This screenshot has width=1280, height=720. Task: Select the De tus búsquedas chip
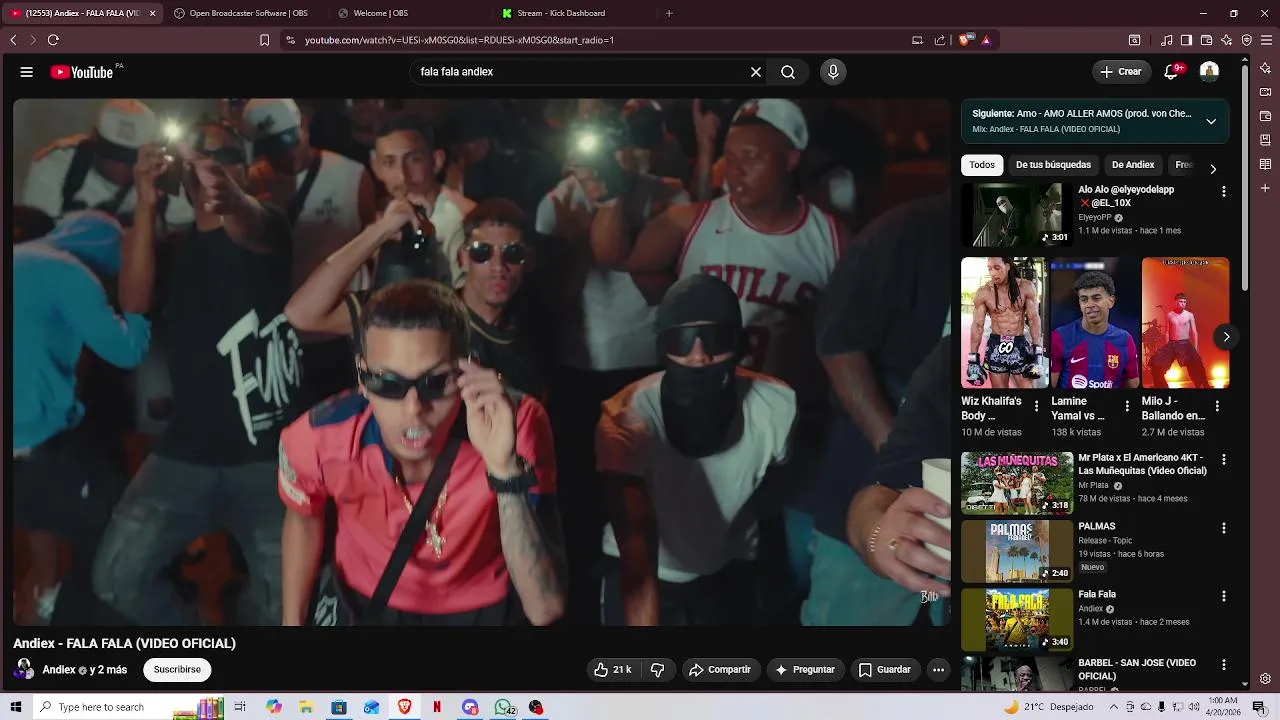point(1053,165)
